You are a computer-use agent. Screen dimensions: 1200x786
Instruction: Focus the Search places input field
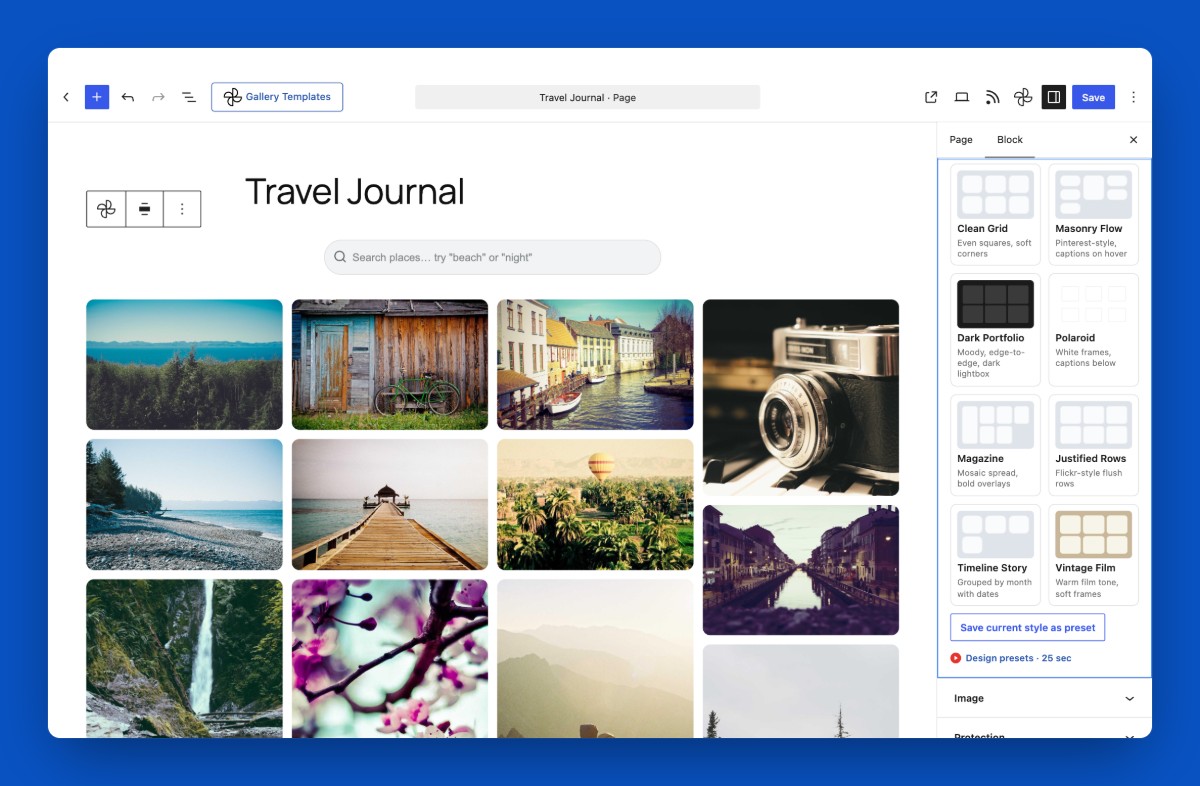pyautogui.click(x=492, y=257)
